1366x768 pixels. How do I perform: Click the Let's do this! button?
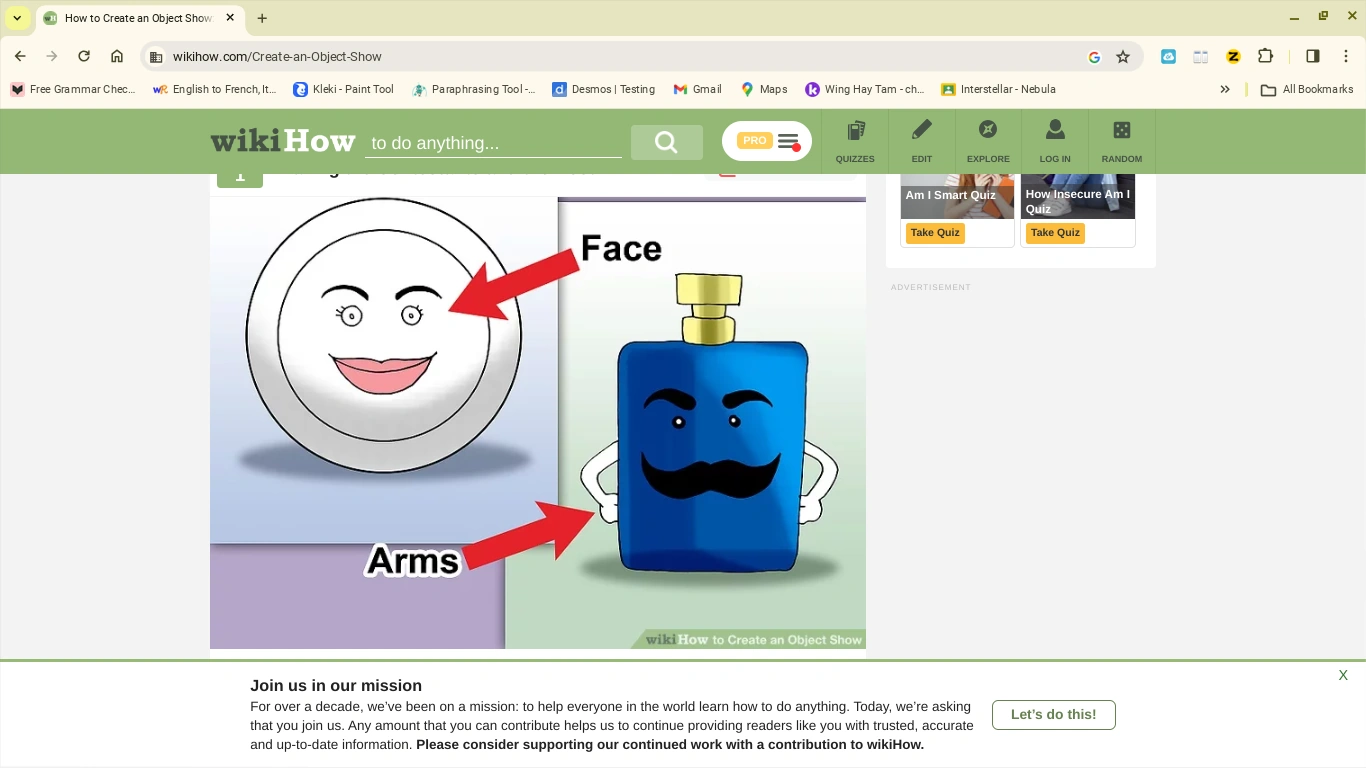pos(1054,715)
